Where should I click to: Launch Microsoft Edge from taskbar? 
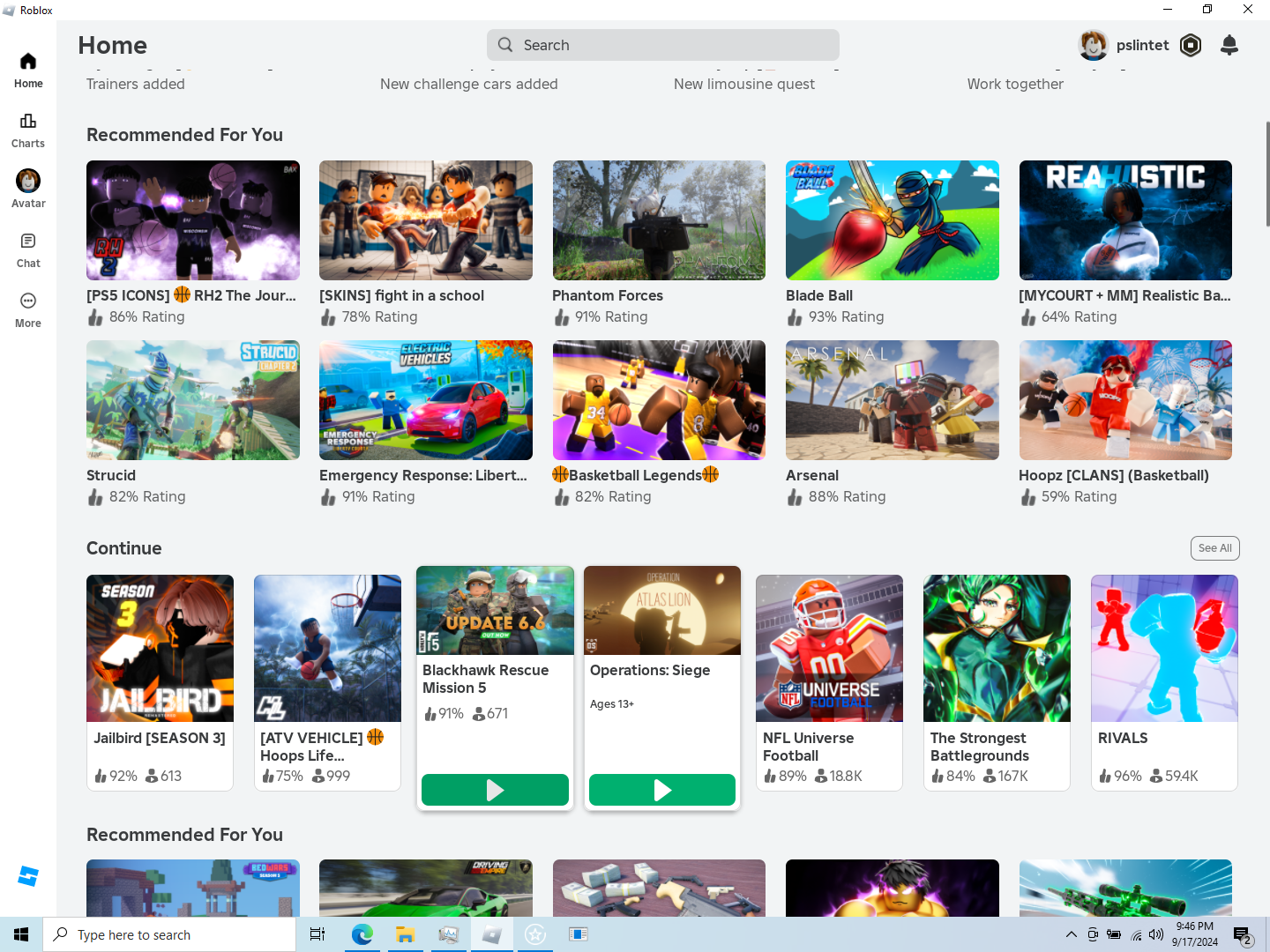pyautogui.click(x=362, y=934)
